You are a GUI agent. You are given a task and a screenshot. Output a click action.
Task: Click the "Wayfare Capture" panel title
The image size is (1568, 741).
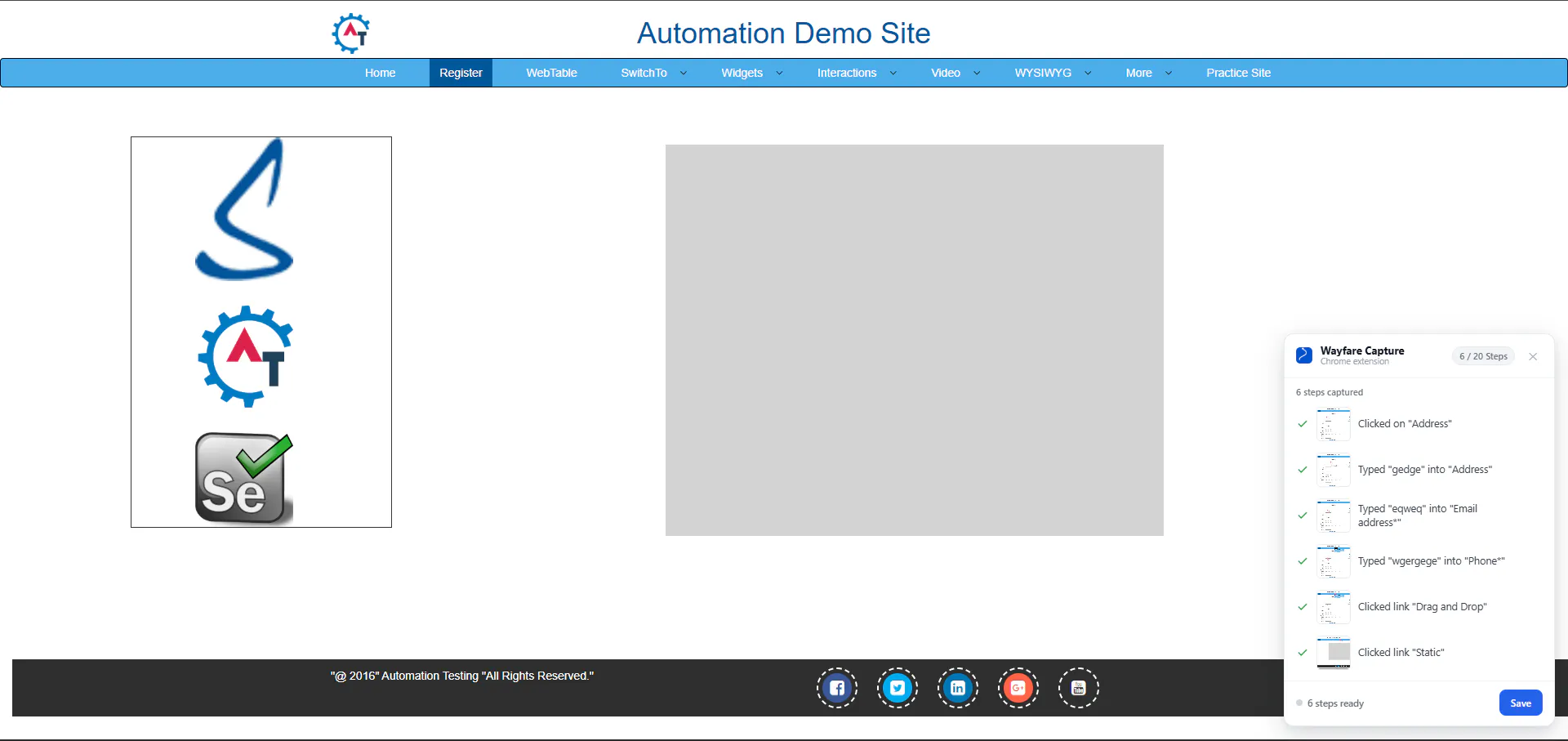[1362, 350]
